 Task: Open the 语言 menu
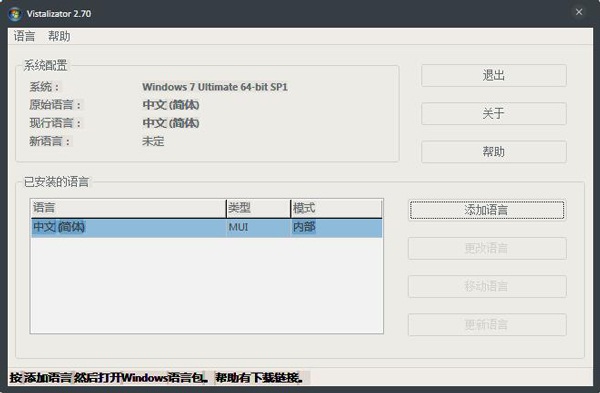click(24, 36)
